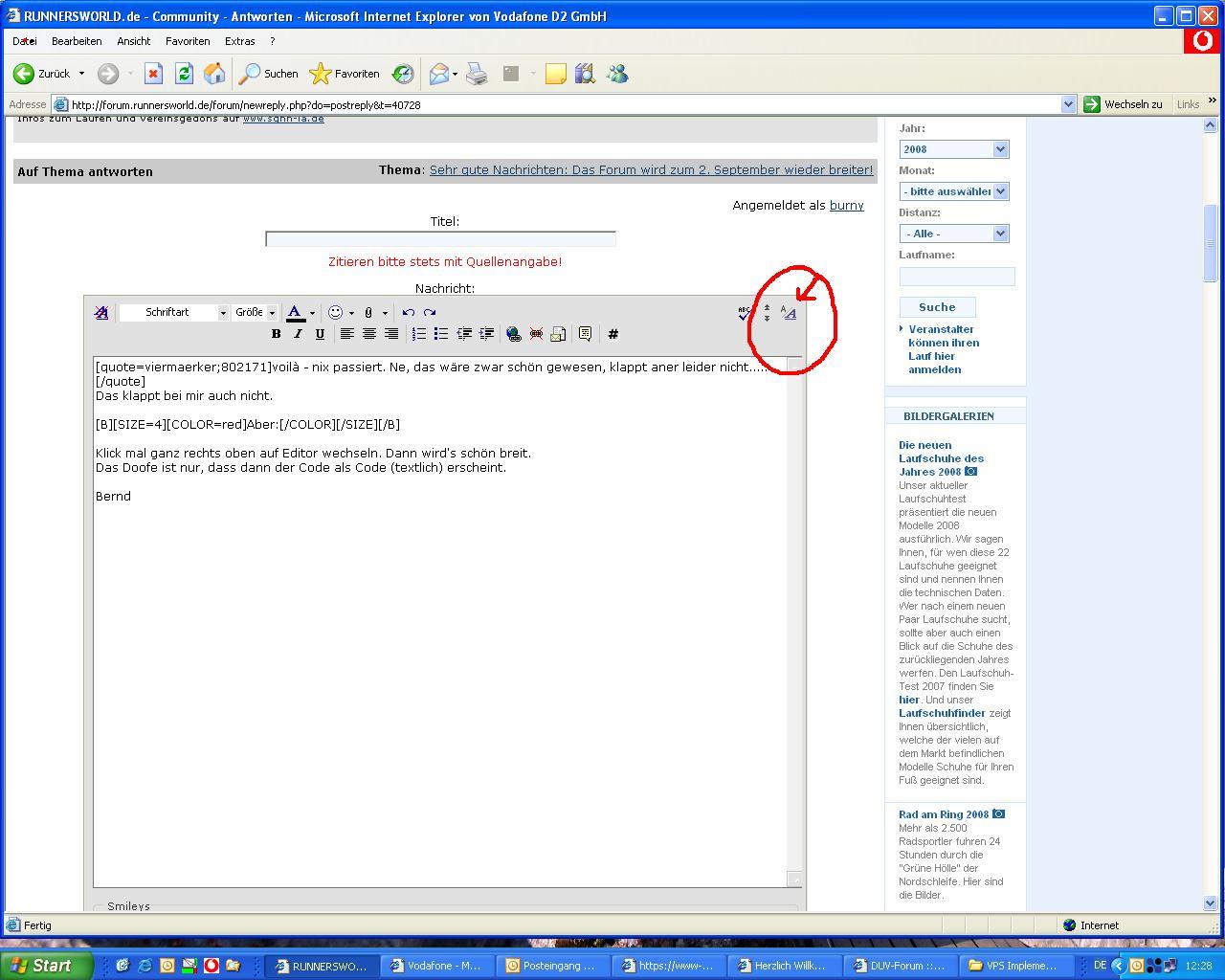Toggle italic formatting in the editor
Viewport: 1225px width, 980px height.
coord(298,334)
